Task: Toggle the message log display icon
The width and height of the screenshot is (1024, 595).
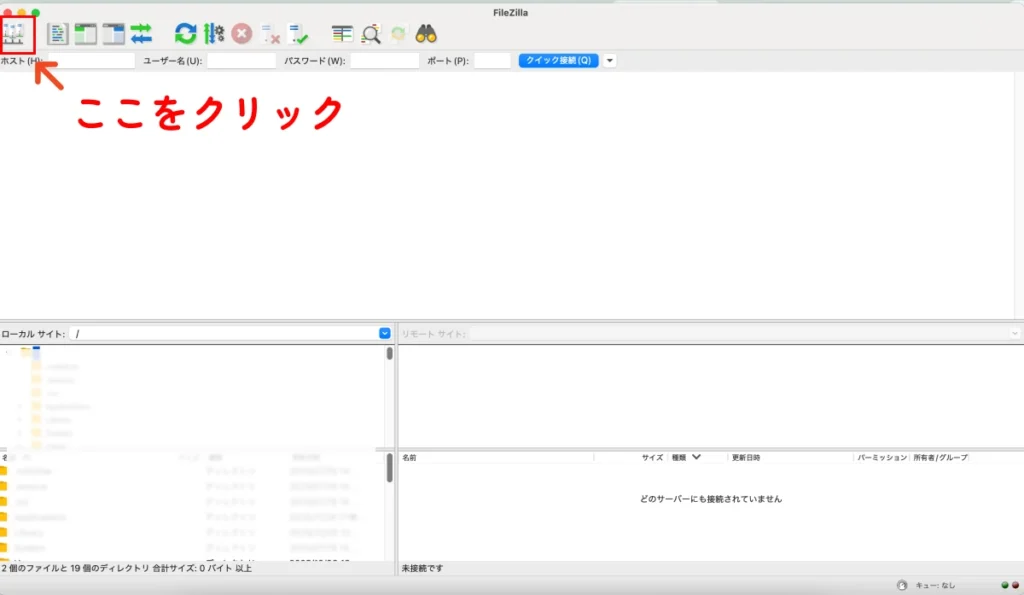Action: pyautogui.click(x=59, y=34)
